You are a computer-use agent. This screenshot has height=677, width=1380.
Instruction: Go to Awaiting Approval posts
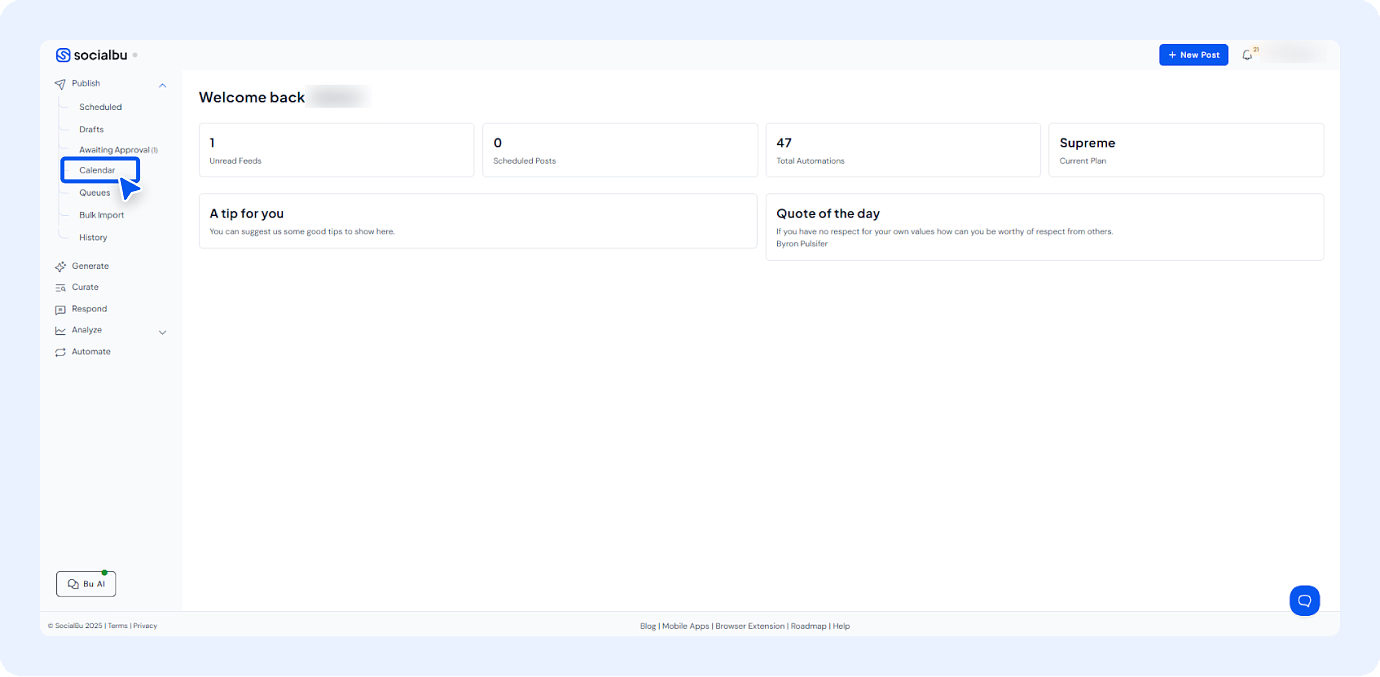point(114,150)
